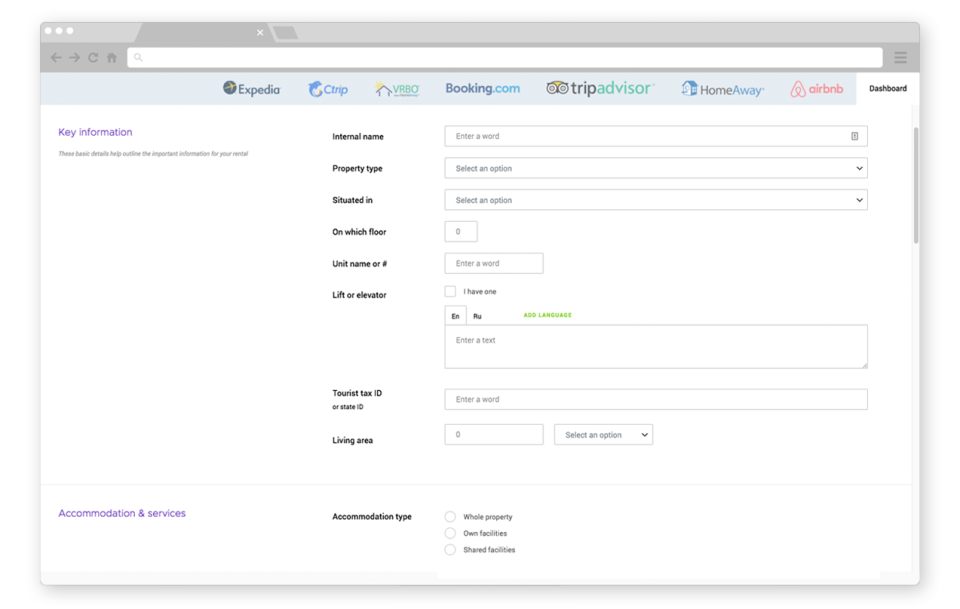
Task: Select the VRBO channel logo
Action: pyautogui.click(x=397, y=89)
